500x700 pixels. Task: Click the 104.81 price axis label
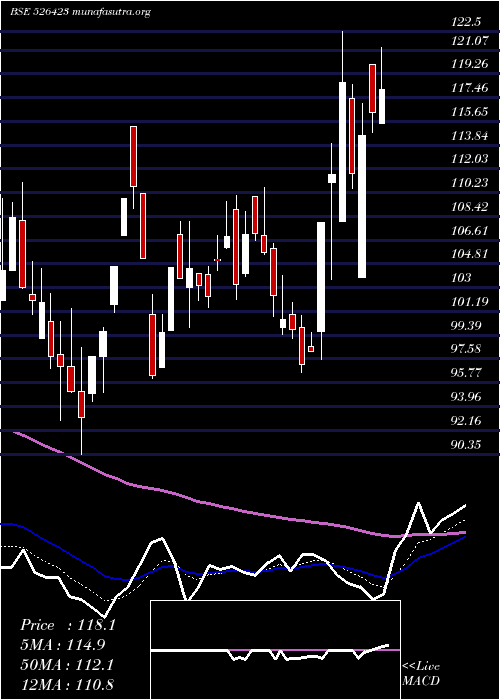[469, 254]
